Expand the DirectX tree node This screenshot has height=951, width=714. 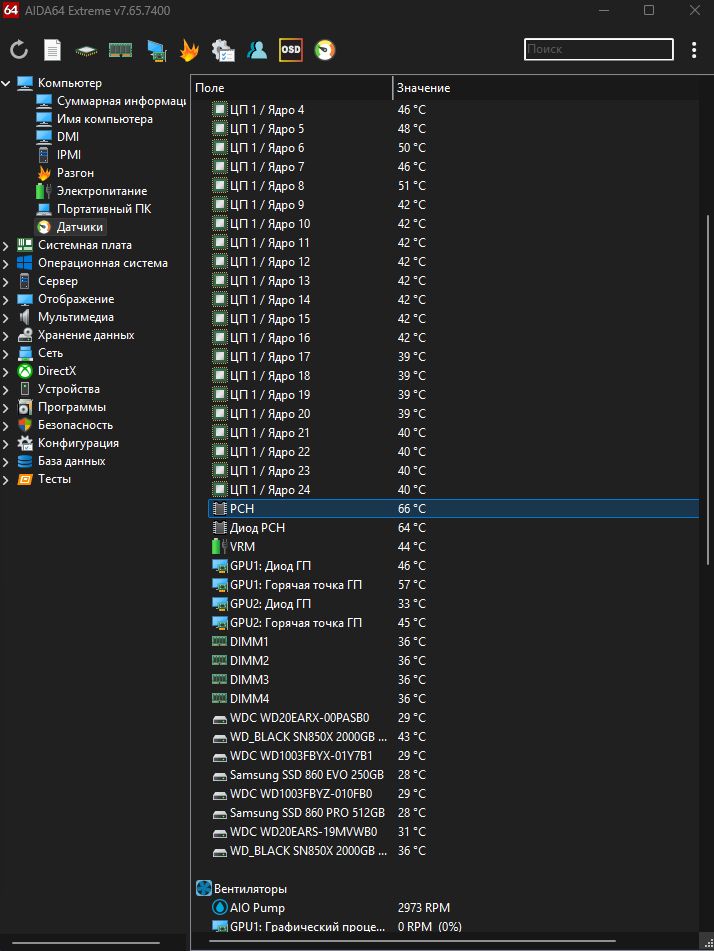(x=6, y=372)
